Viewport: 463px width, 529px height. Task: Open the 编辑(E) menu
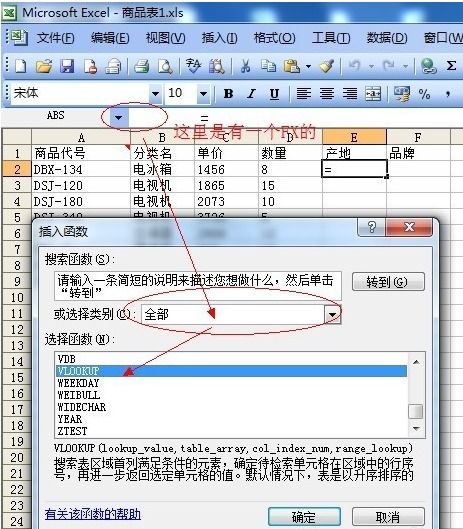pos(110,38)
